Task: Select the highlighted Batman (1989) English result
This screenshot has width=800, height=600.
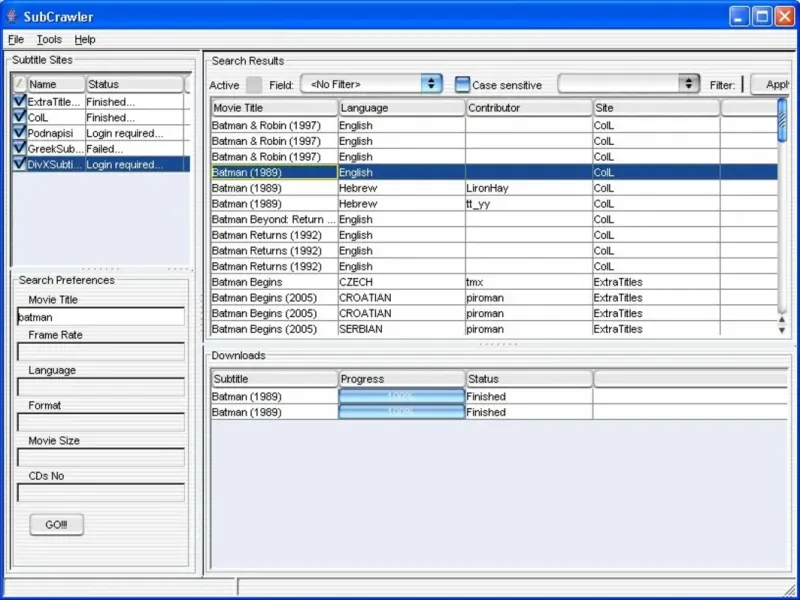Action: click(x=494, y=172)
